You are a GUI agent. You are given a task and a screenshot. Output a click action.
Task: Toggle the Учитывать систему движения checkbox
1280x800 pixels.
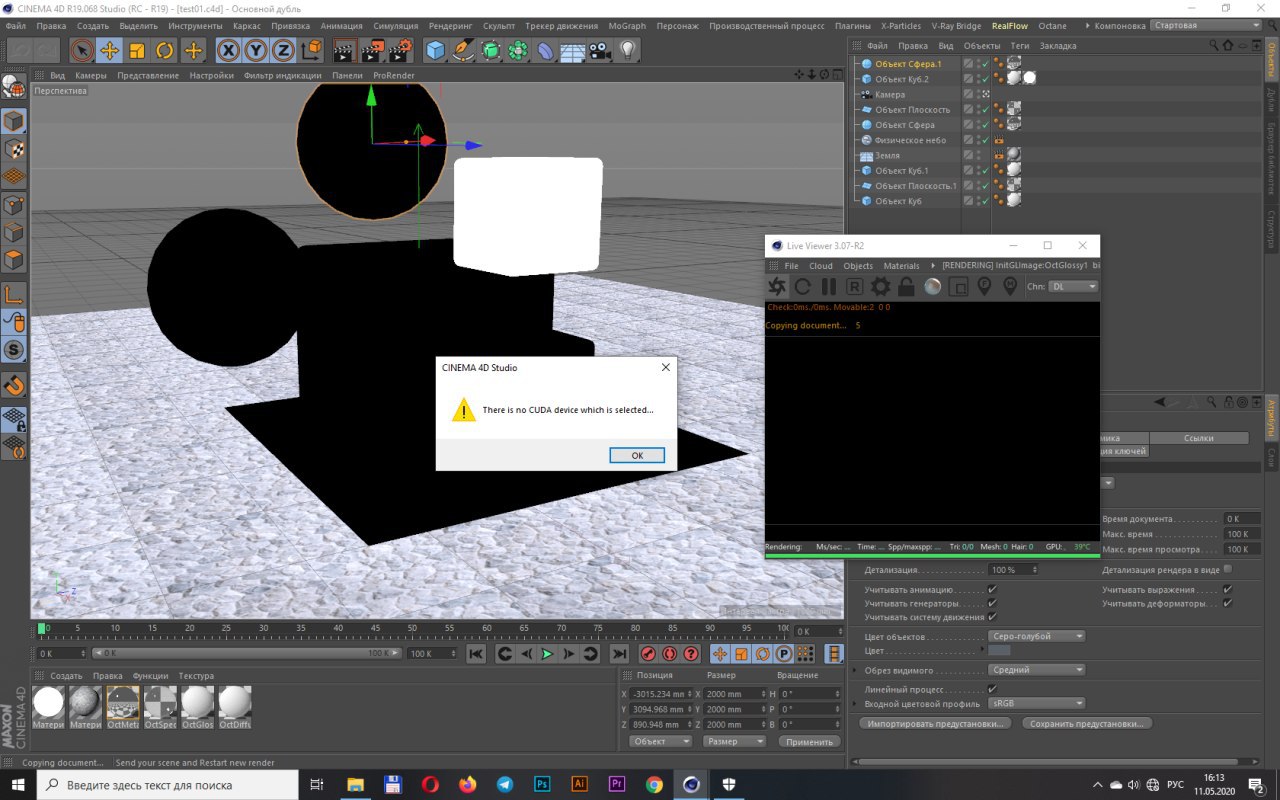(x=992, y=617)
